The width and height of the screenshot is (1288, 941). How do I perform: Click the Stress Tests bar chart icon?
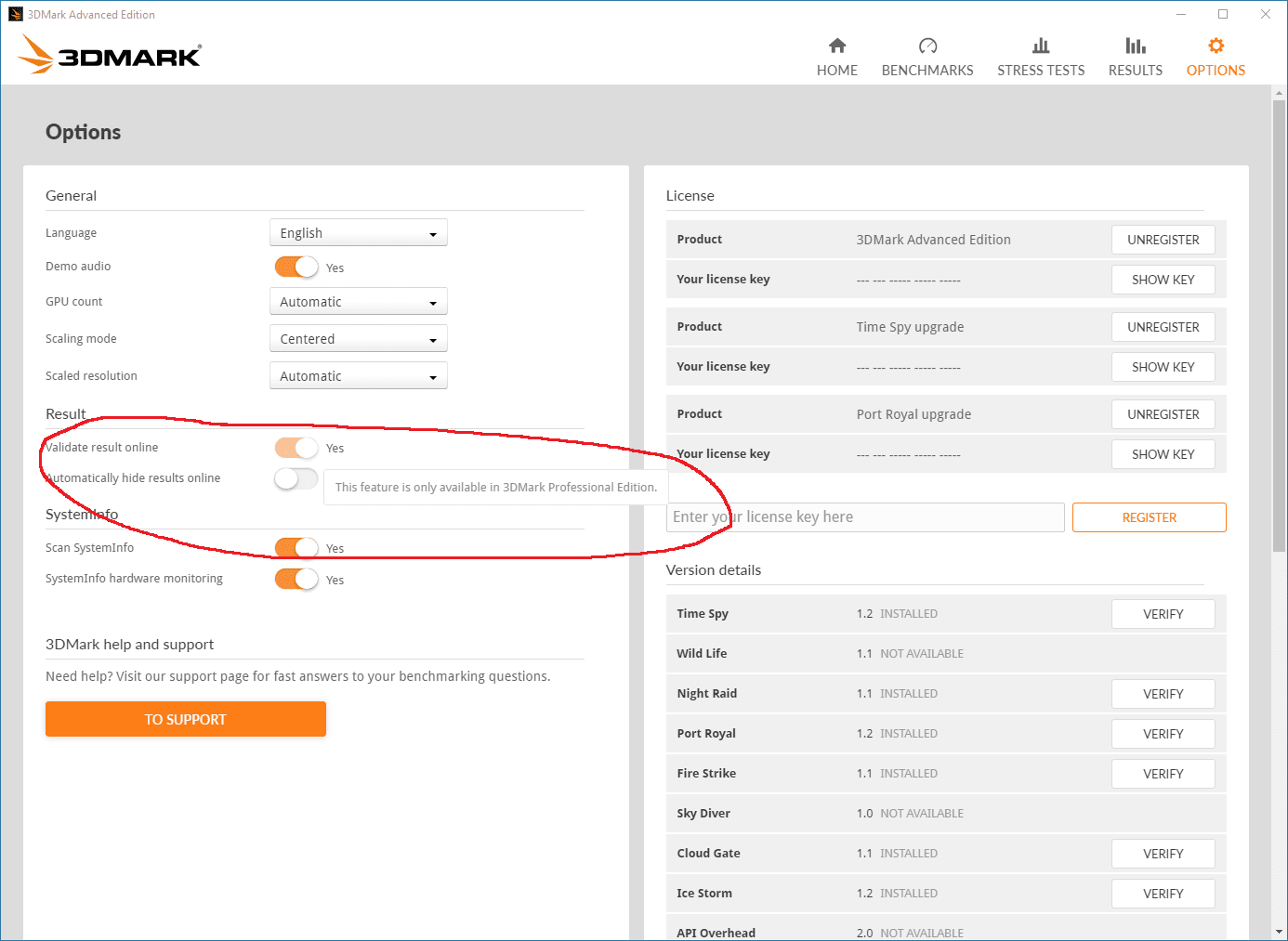coord(1041,46)
